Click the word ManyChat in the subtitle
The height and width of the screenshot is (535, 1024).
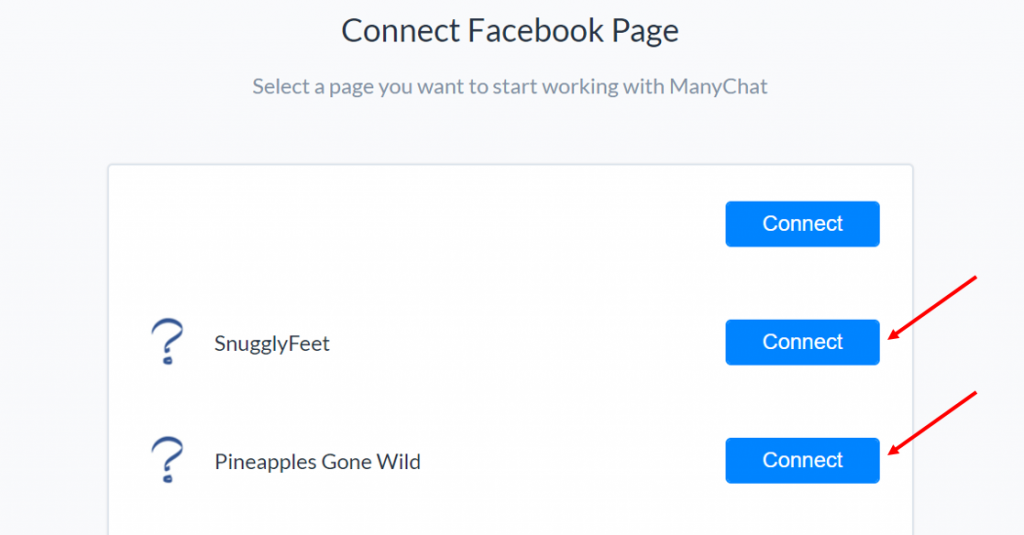(x=718, y=86)
